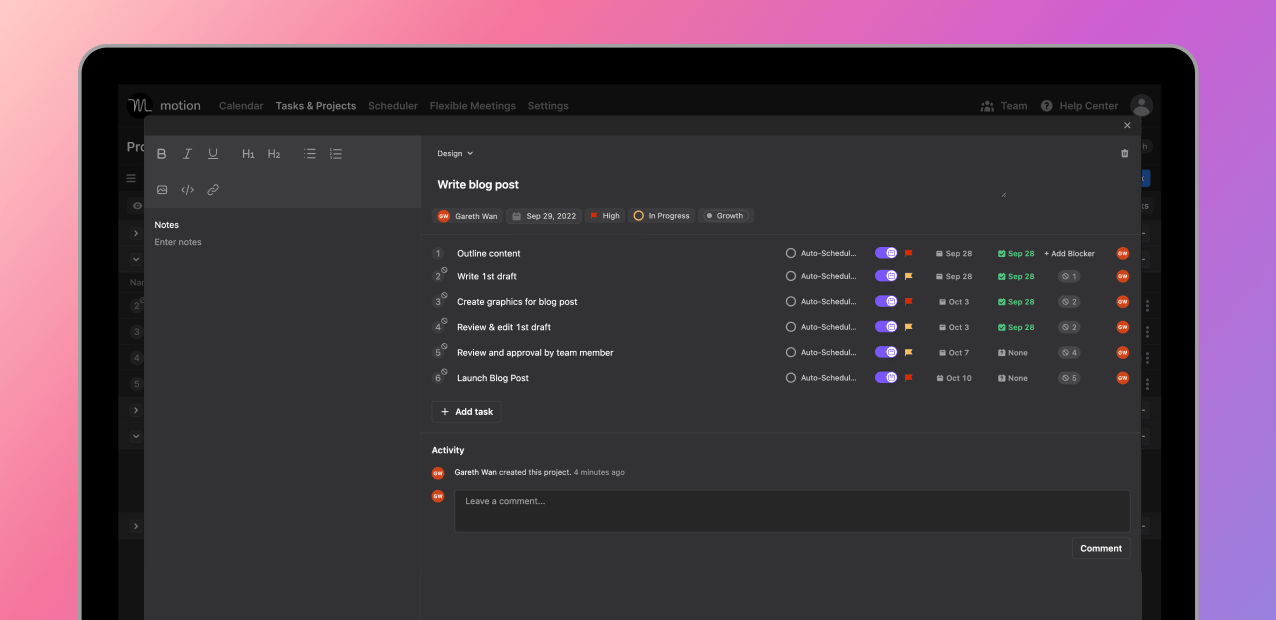Image resolution: width=1276 pixels, height=620 pixels.
Task: Delete project using the trash icon
Action: 1125,153
